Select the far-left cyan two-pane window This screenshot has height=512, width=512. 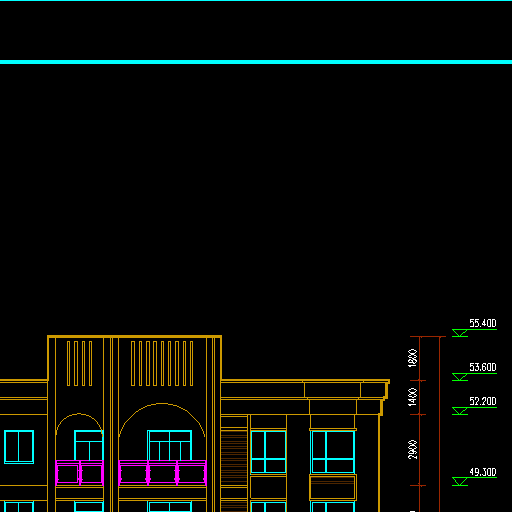[19, 447]
